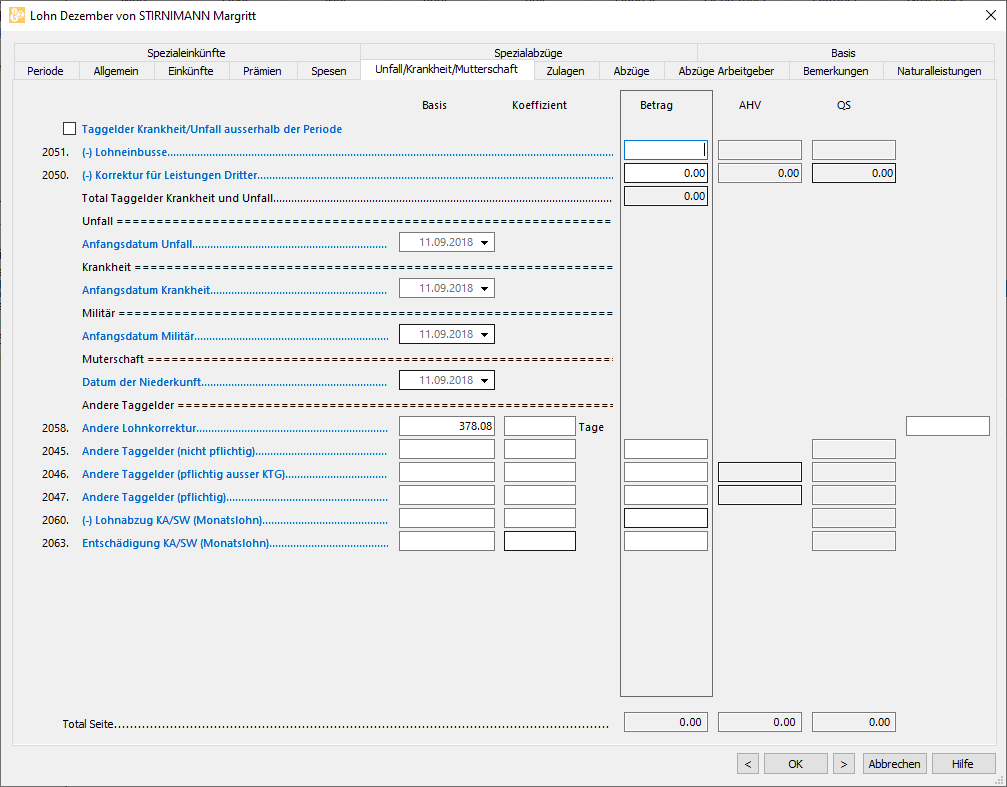Click the payroll app icon in title bar
The height and width of the screenshot is (787, 1007).
[x=17, y=15]
